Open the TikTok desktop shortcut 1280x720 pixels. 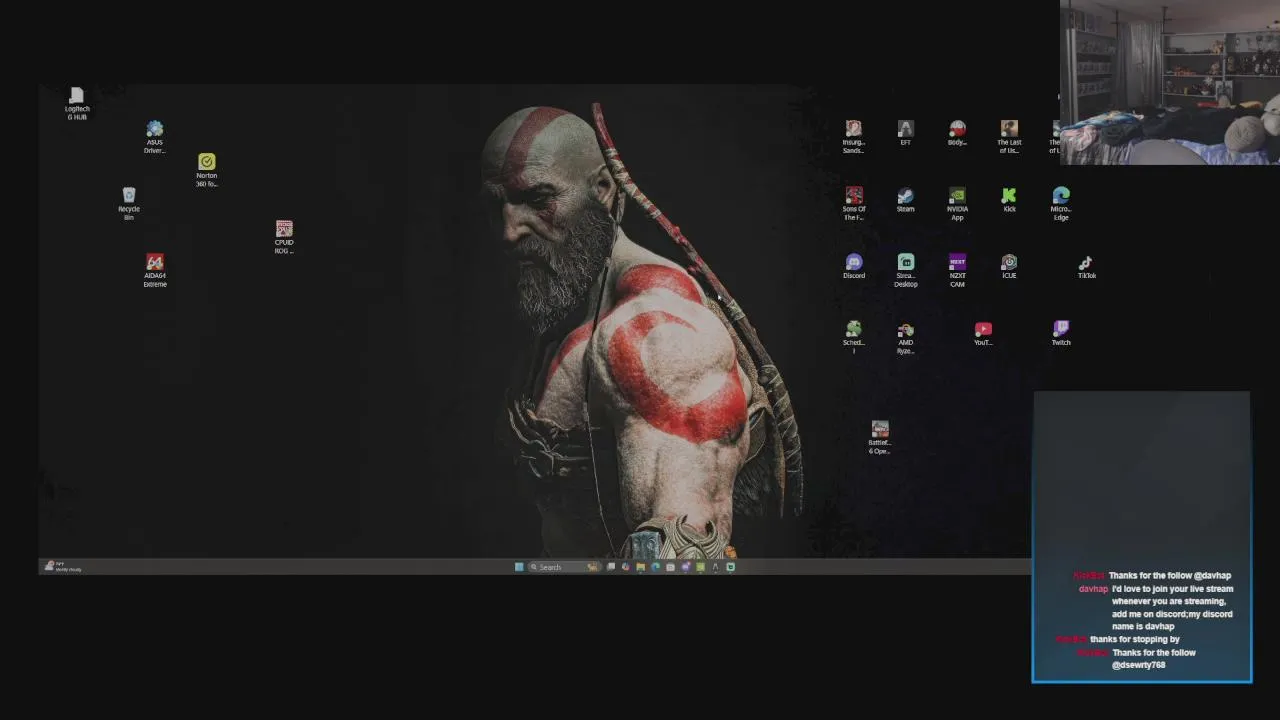click(x=1086, y=267)
